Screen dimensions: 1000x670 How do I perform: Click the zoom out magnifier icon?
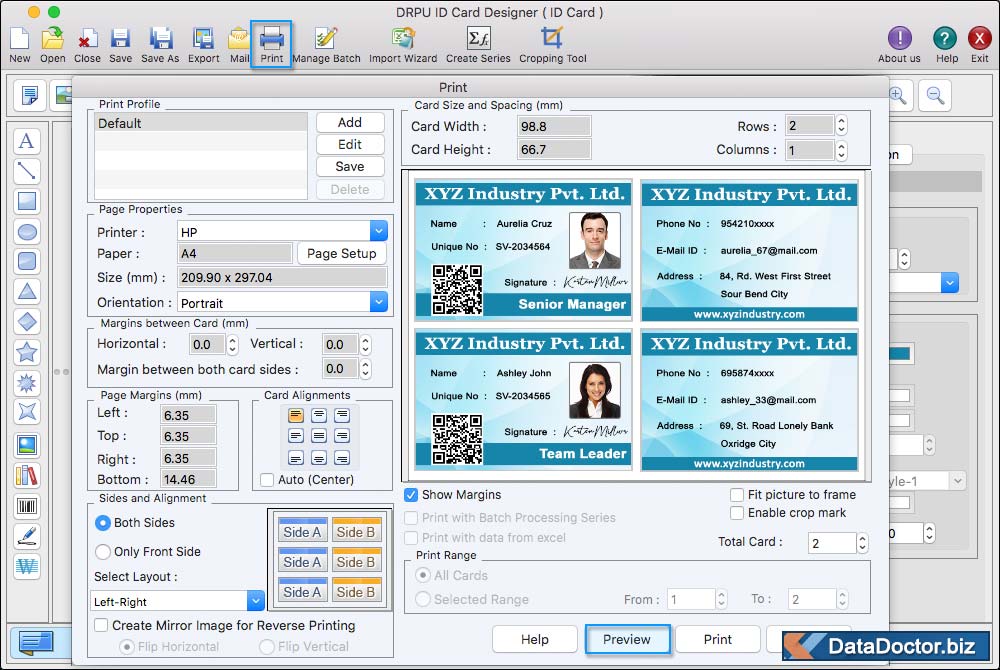(935, 96)
